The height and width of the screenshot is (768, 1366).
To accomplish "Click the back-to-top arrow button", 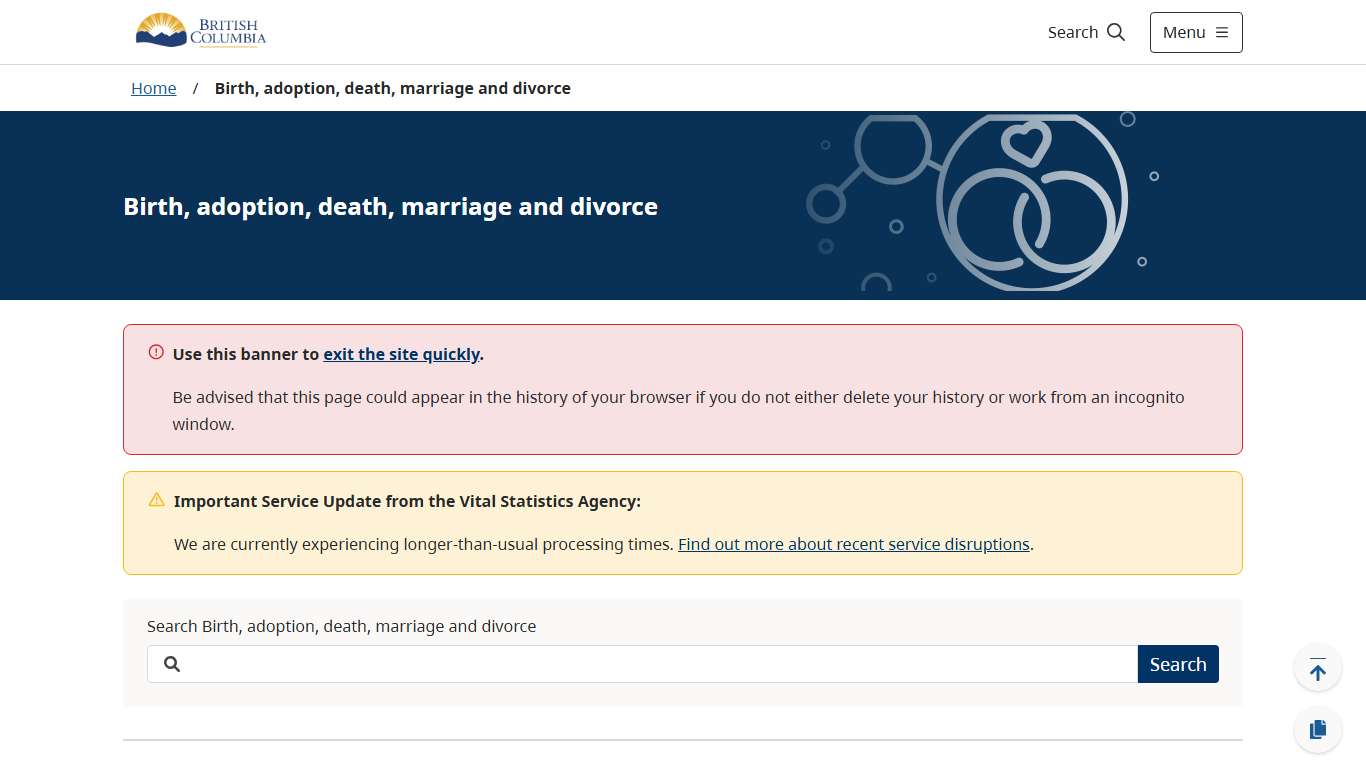I will pyautogui.click(x=1317, y=667).
